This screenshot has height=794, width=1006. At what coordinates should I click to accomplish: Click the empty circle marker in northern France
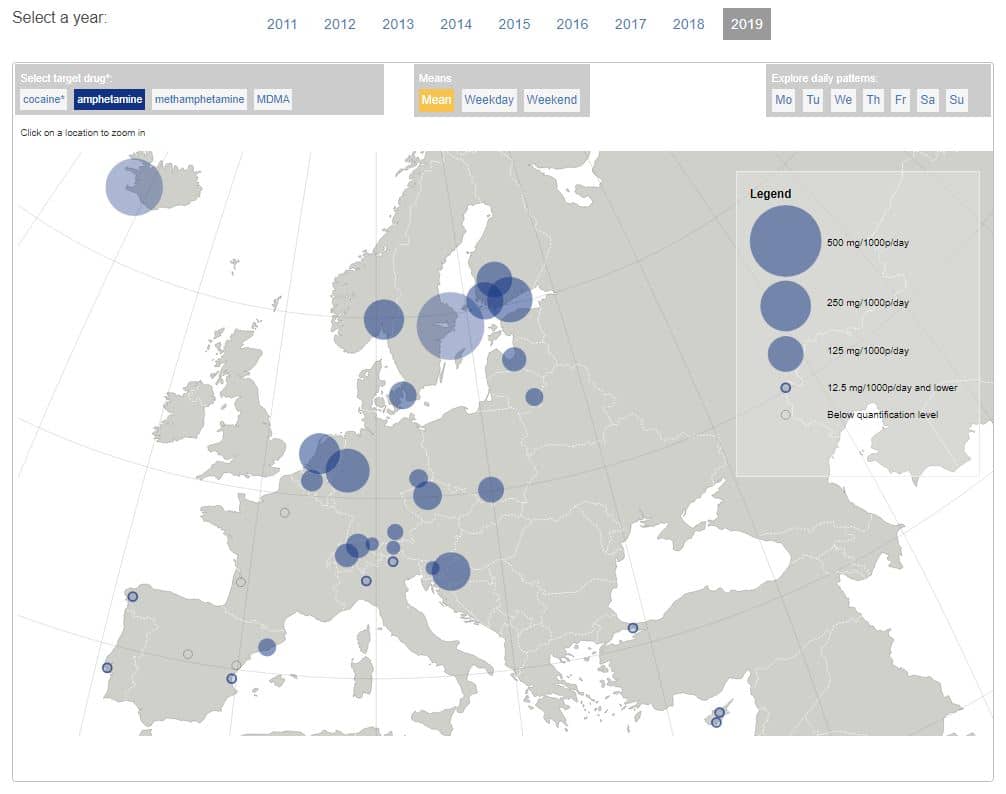tap(285, 513)
